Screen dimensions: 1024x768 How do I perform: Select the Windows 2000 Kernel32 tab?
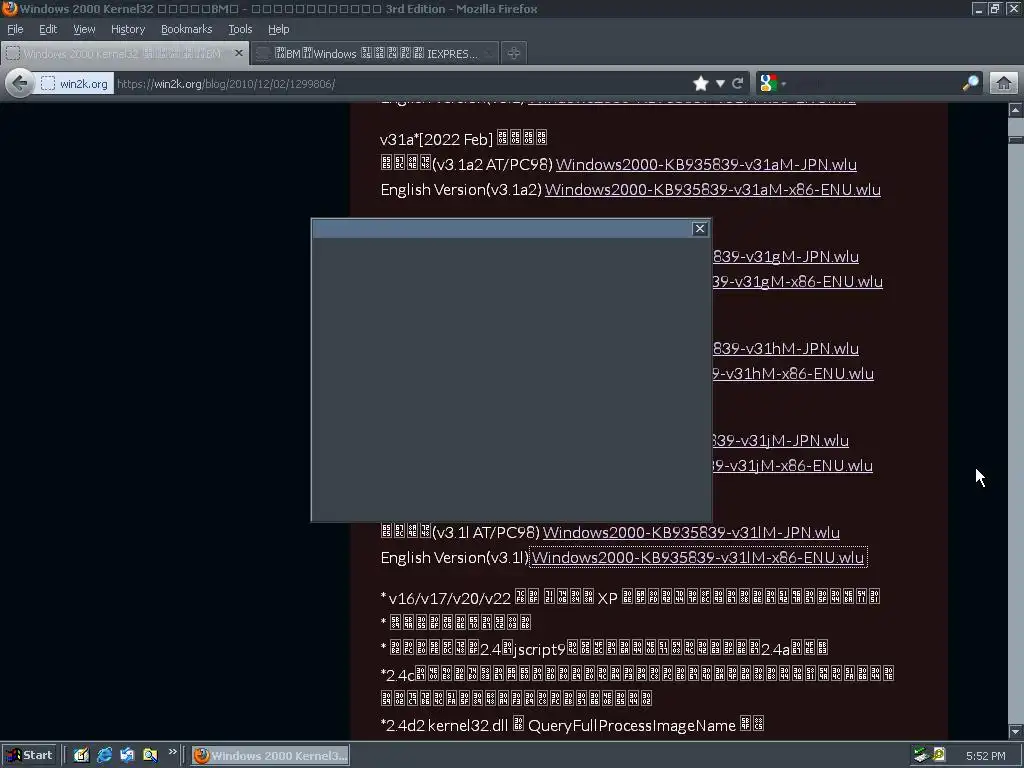124,54
